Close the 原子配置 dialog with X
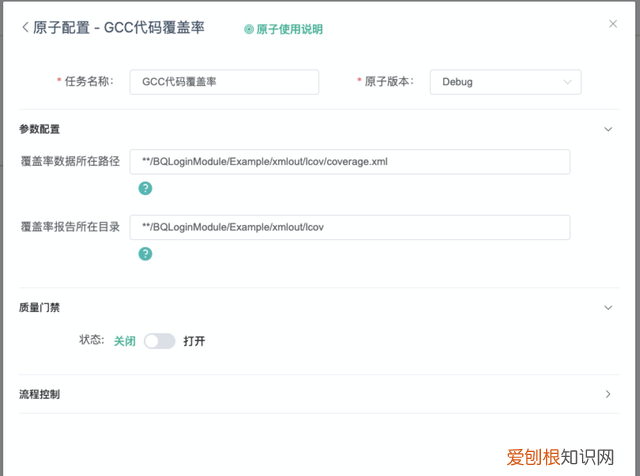The height and width of the screenshot is (476, 640). (x=613, y=23)
